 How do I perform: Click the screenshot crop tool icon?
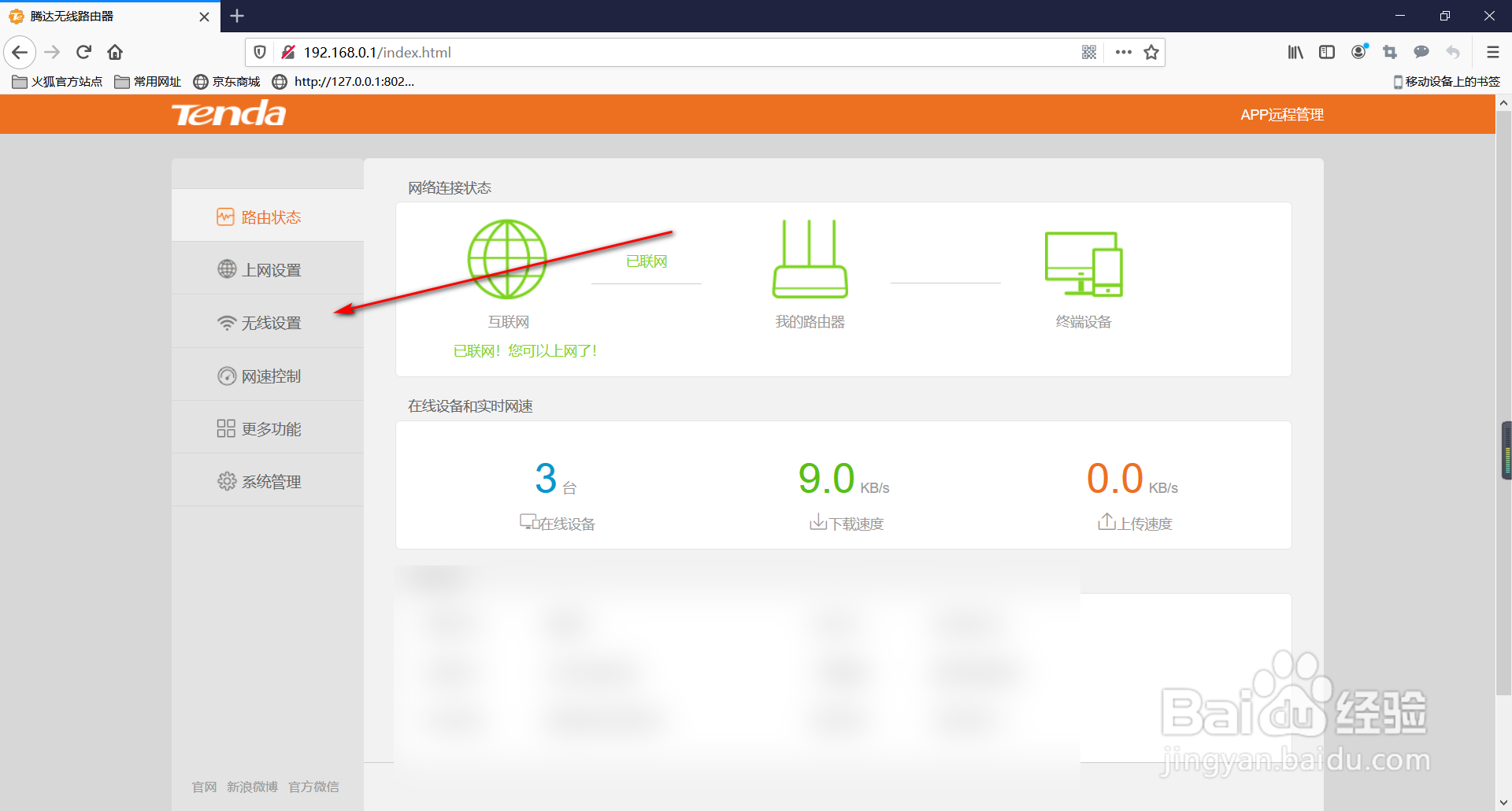[1390, 53]
